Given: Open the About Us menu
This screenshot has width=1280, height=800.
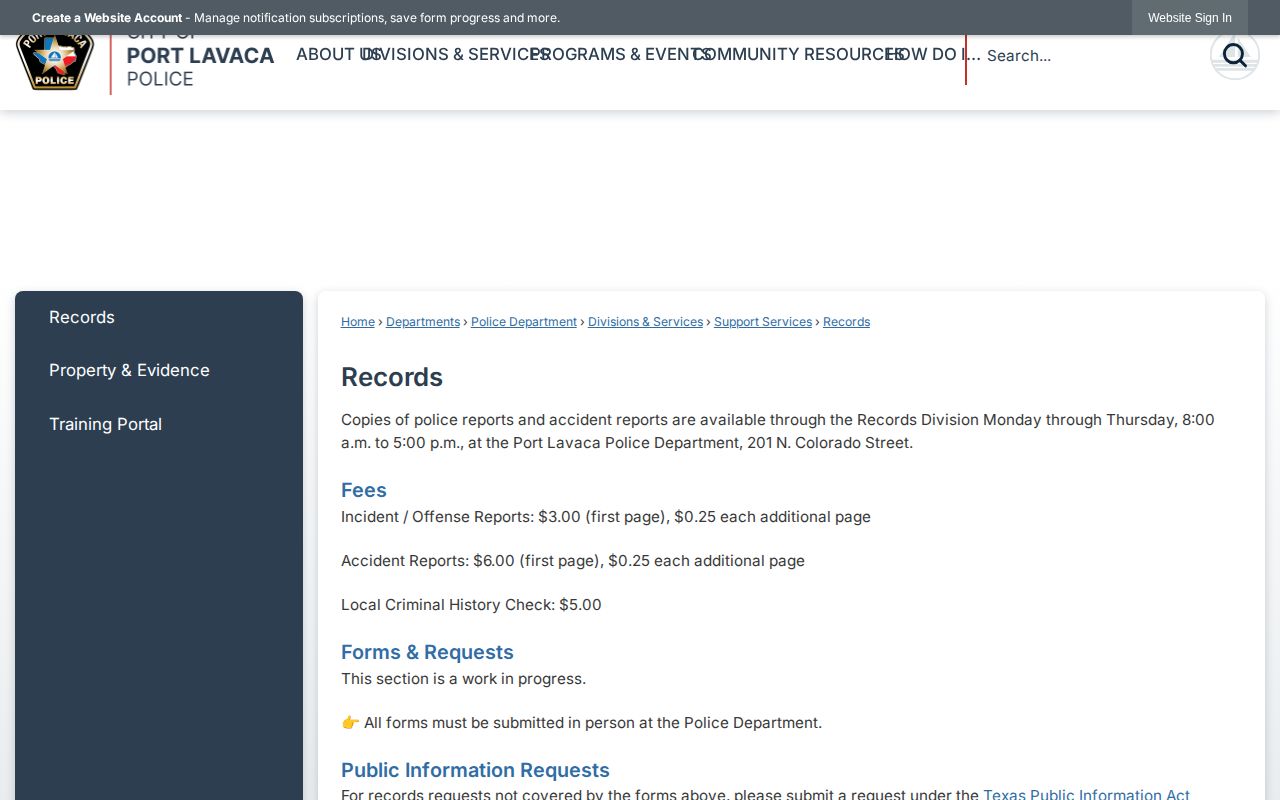Looking at the screenshot, I should [x=338, y=54].
